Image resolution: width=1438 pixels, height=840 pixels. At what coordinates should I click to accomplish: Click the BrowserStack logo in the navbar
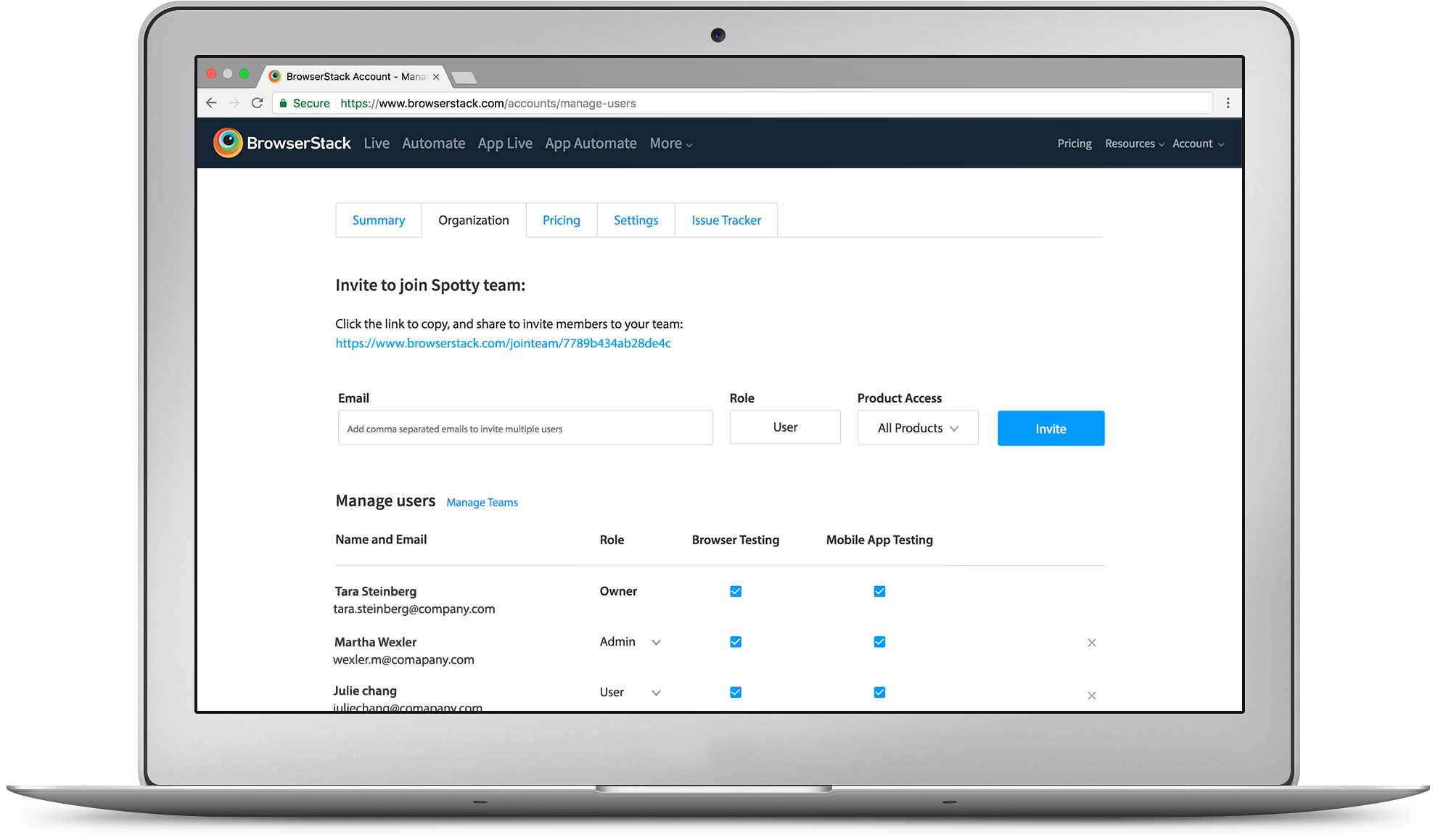click(x=282, y=143)
